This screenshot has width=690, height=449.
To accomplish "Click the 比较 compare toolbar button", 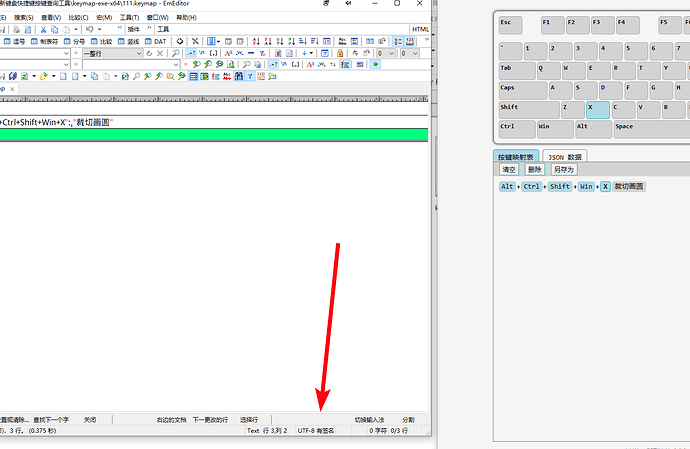I will [100, 41].
